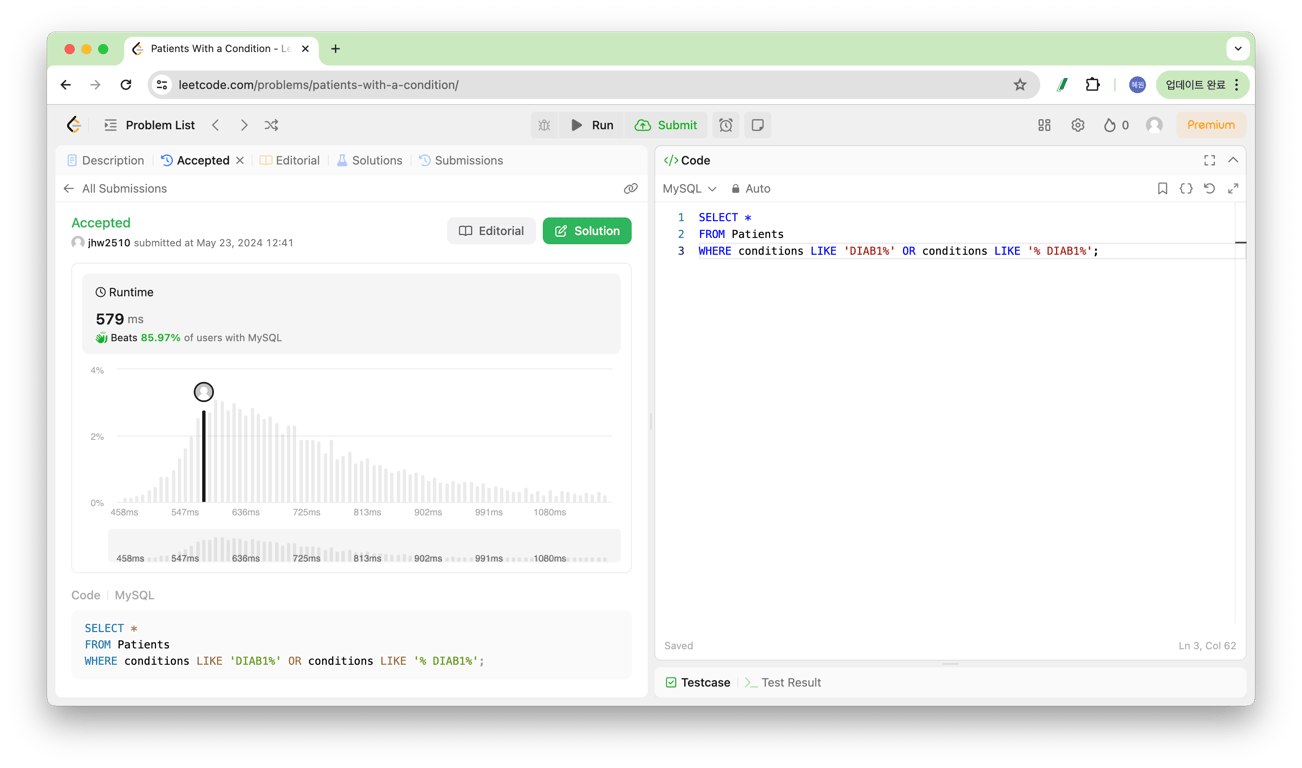Image resolution: width=1302 pixels, height=768 pixels.
Task: Submit the solution
Action: [666, 125]
